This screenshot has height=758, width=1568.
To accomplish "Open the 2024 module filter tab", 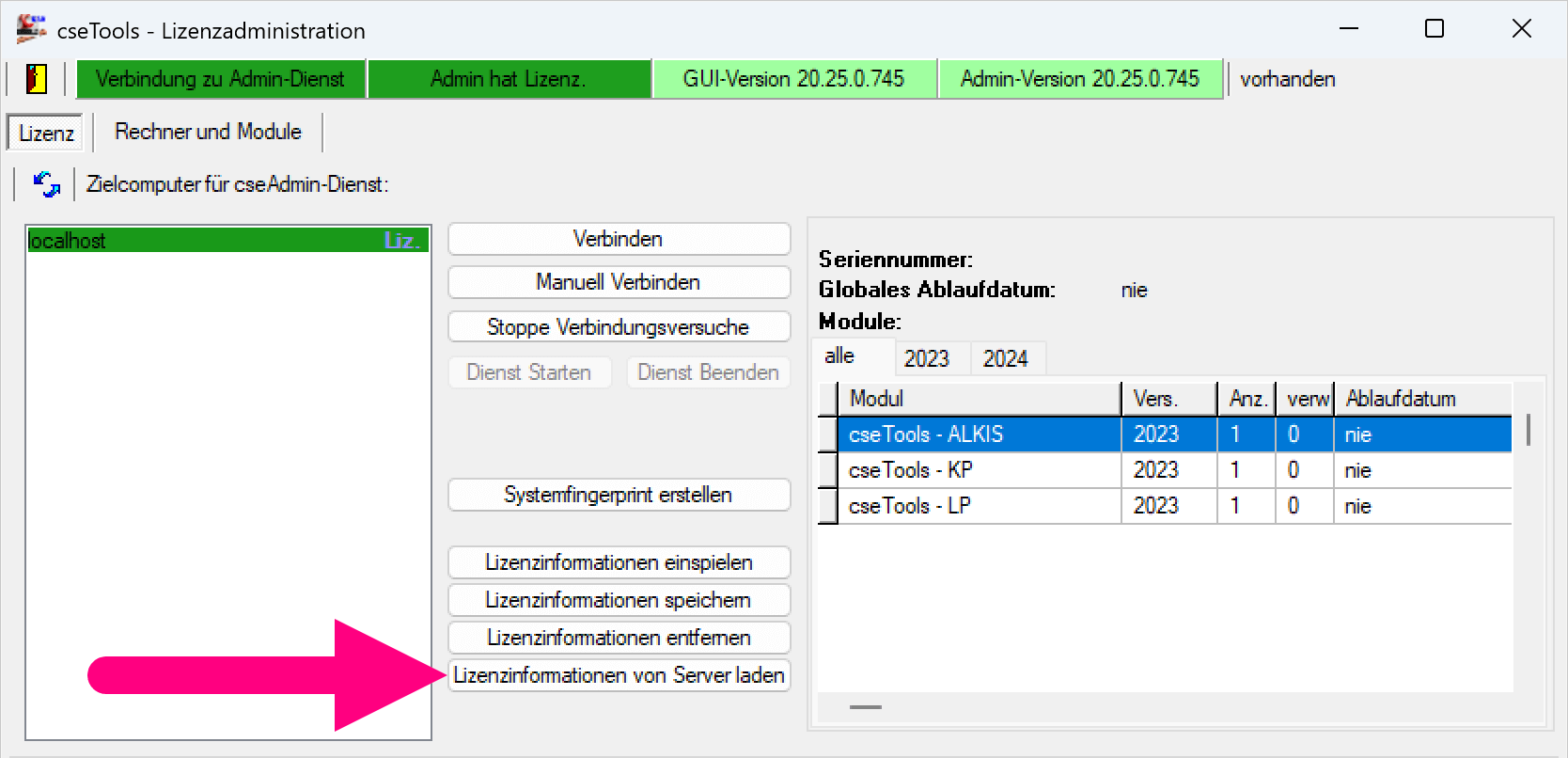I will point(1005,358).
